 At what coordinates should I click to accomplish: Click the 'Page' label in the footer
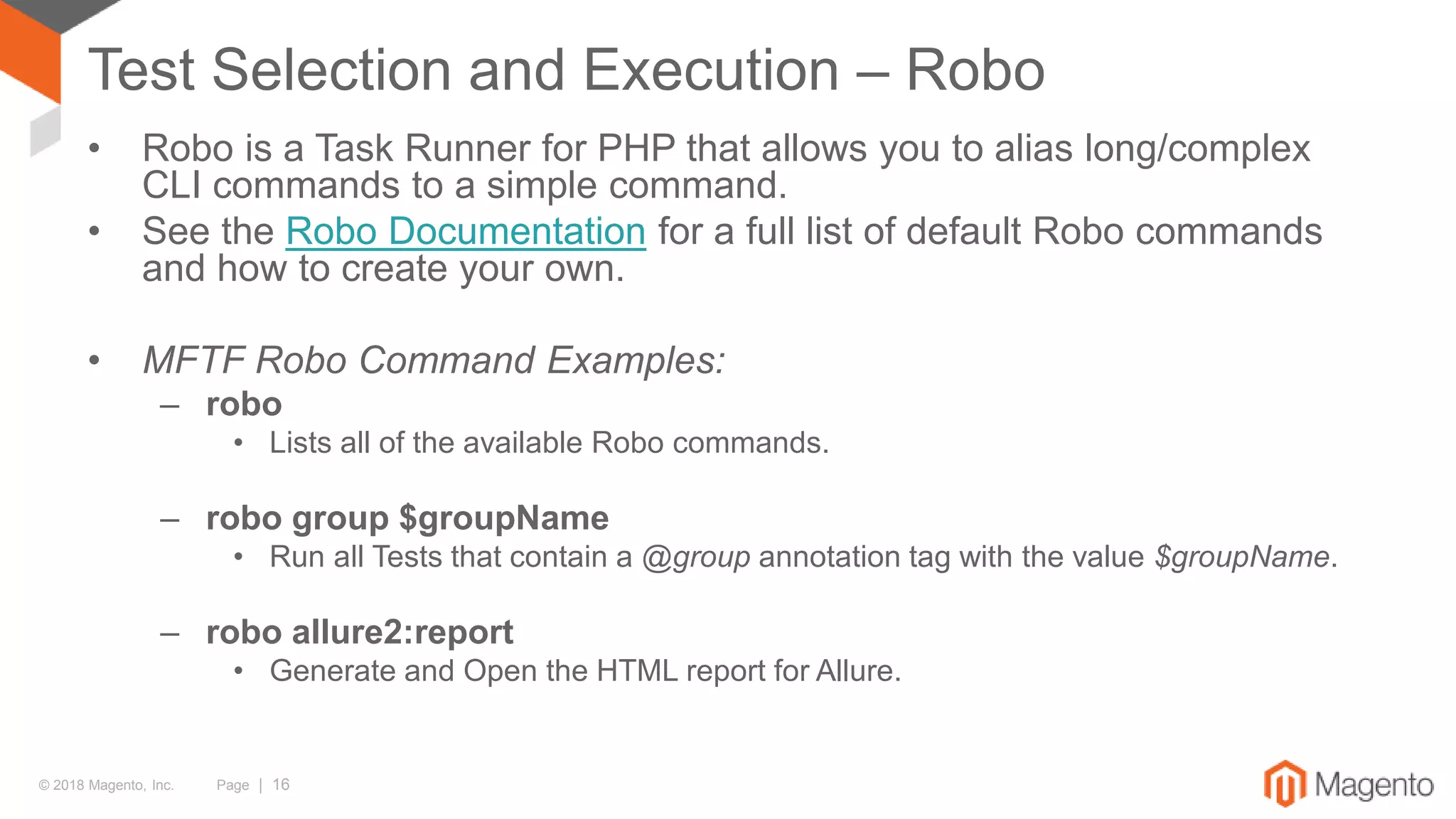coord(232,785)
